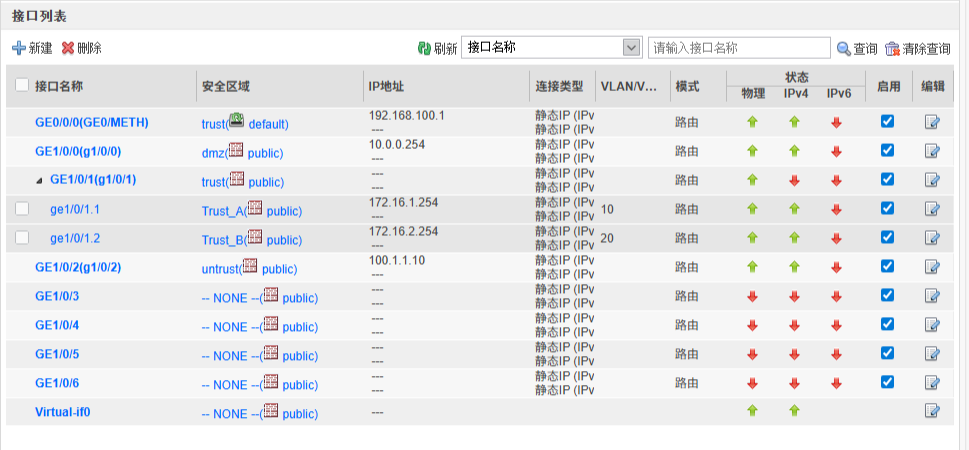Click physical status up arrow of GE0/0/0
The image size is (969, 450).
pyautogui.click(x=752, y=122)
